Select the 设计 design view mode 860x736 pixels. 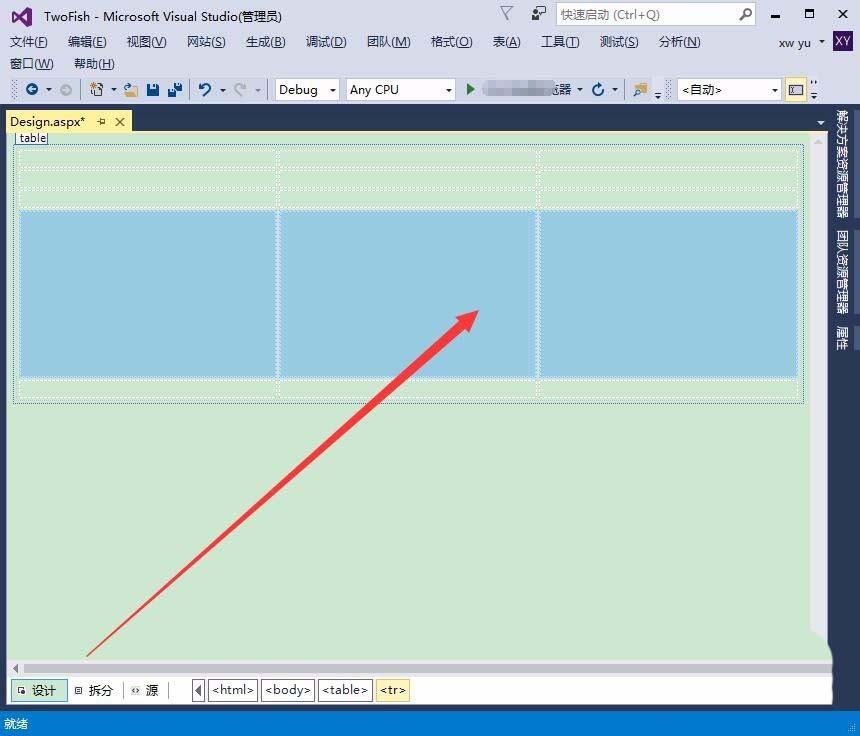pos(39,690)
